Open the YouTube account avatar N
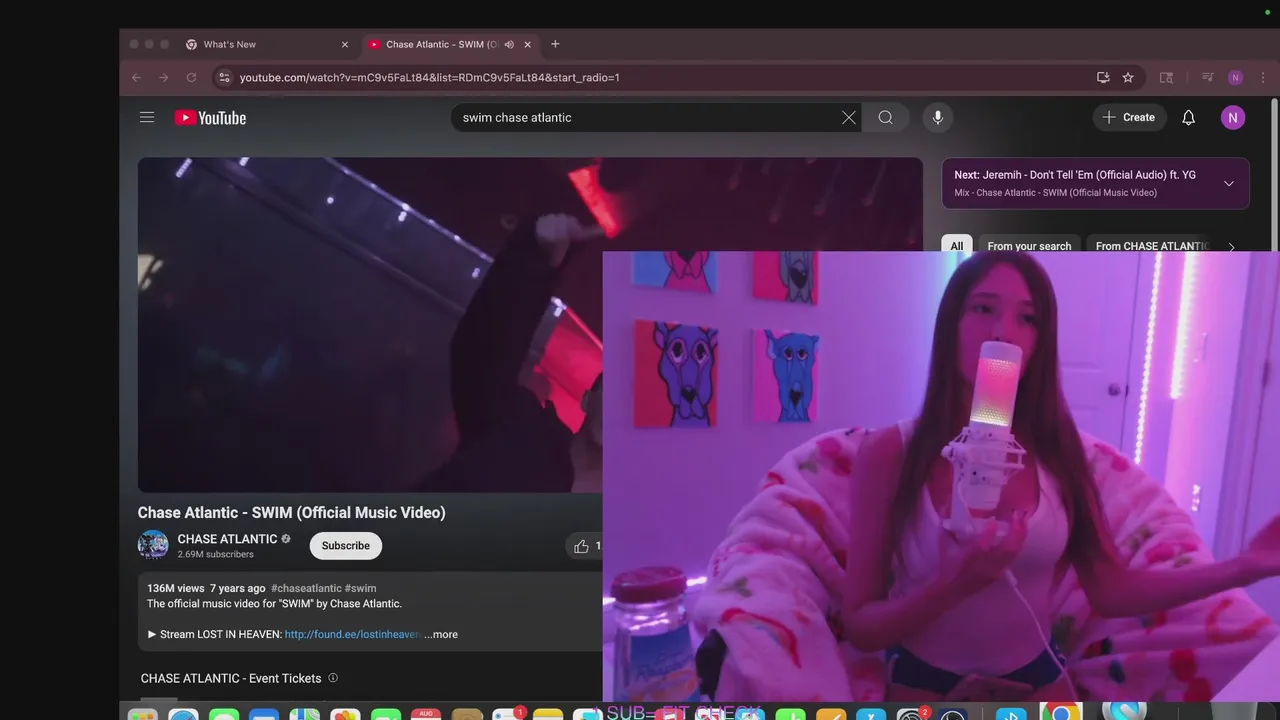This screenshot has width=1280, height=720. (x=1233, y=117)
